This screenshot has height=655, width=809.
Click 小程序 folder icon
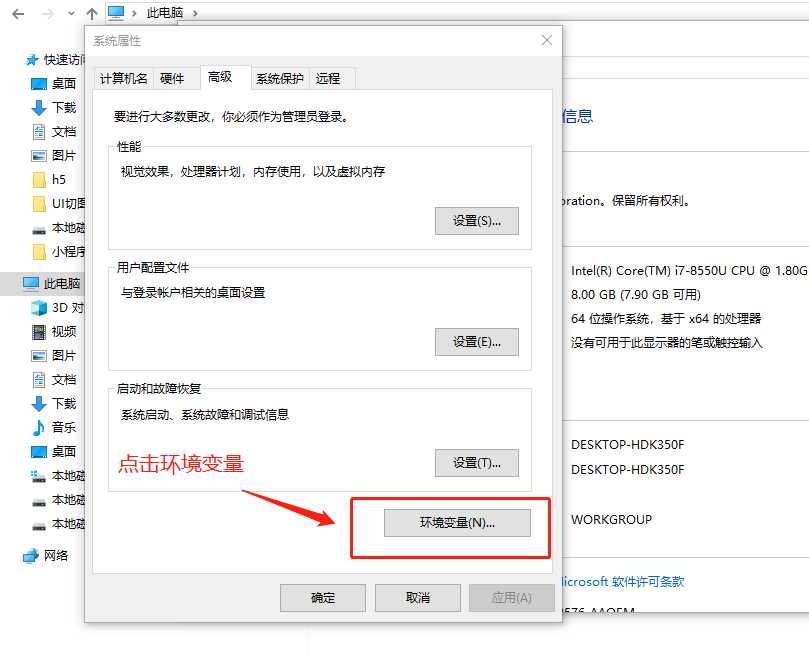tap(39, 252)
